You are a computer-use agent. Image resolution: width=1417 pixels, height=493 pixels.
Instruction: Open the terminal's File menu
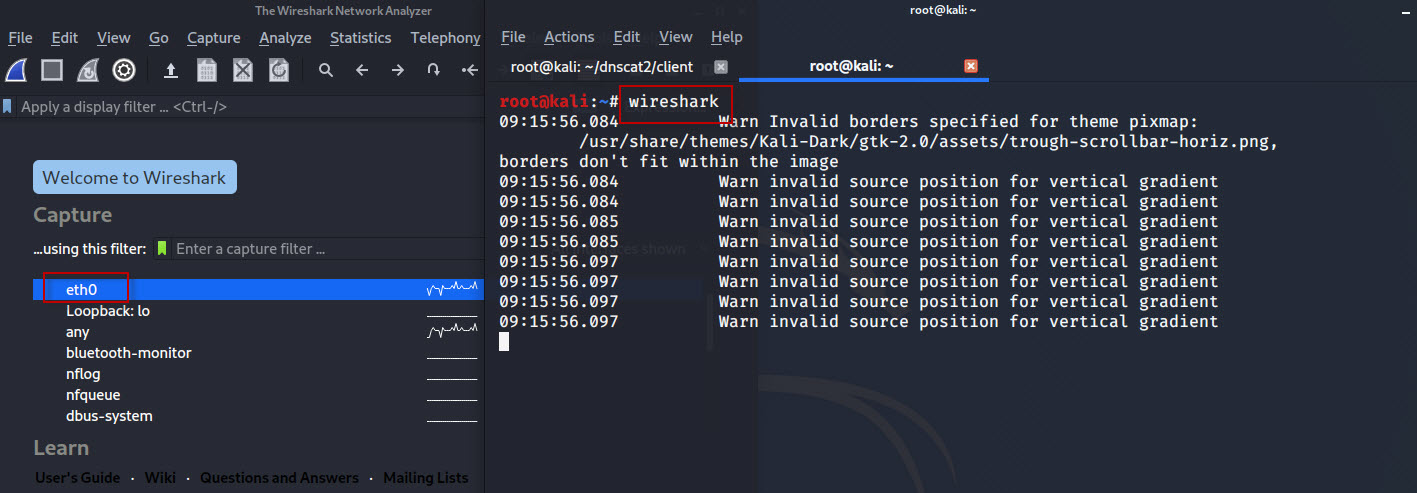[x=513, y=37]
